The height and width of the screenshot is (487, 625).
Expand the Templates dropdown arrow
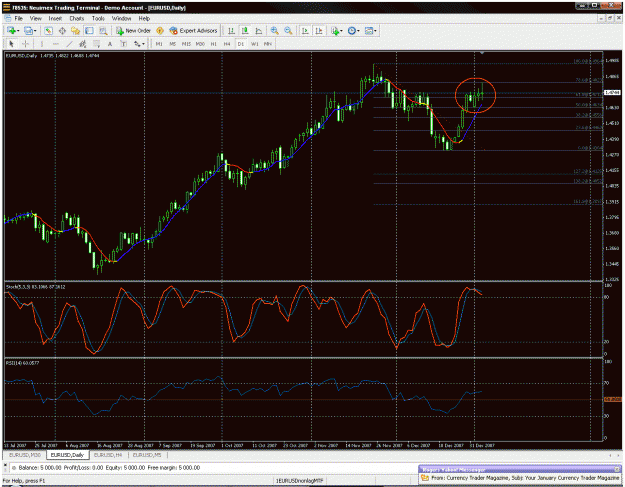tap(375, 31)
